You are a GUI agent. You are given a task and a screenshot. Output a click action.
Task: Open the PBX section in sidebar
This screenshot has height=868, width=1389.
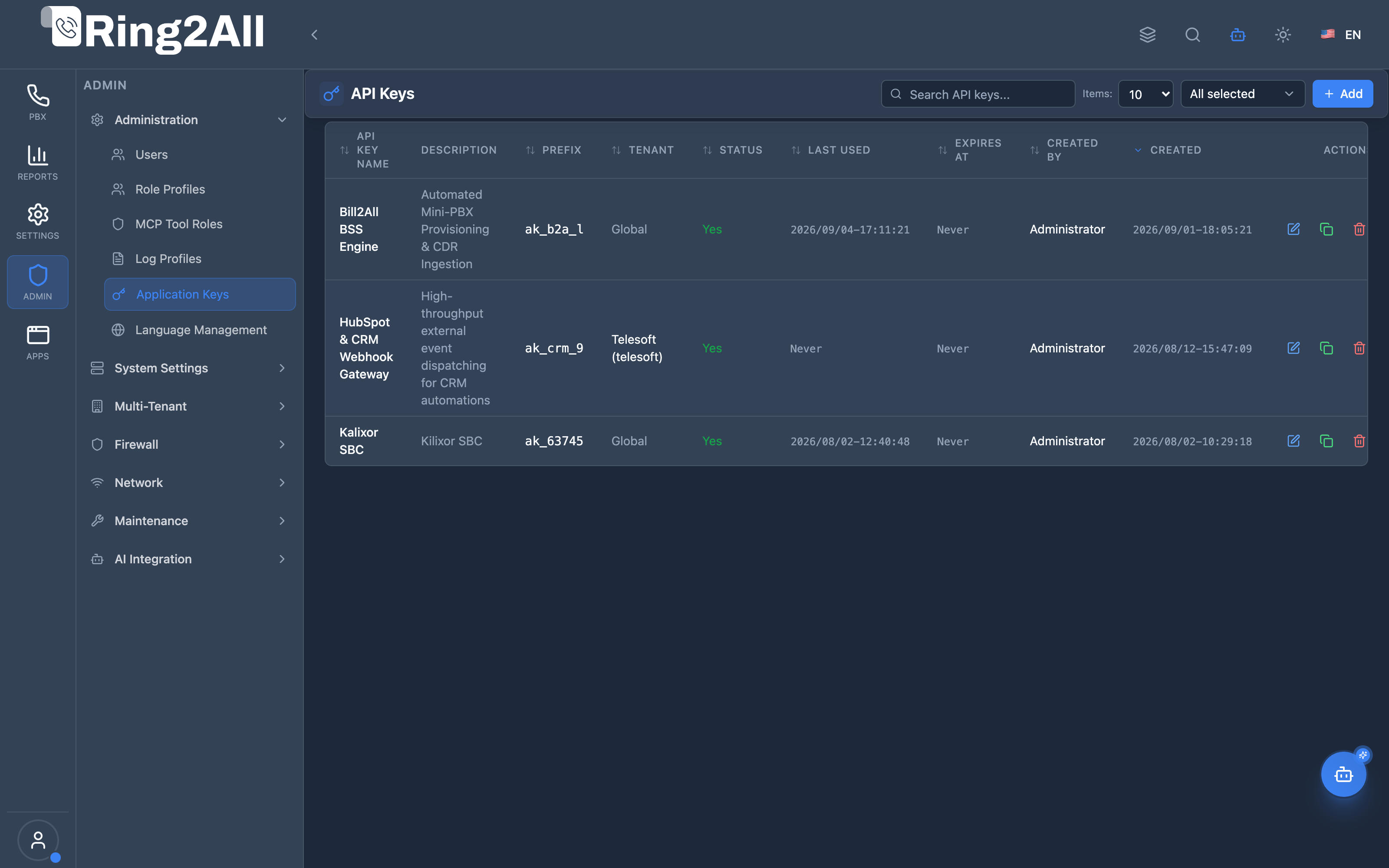[x=38, y=102]
